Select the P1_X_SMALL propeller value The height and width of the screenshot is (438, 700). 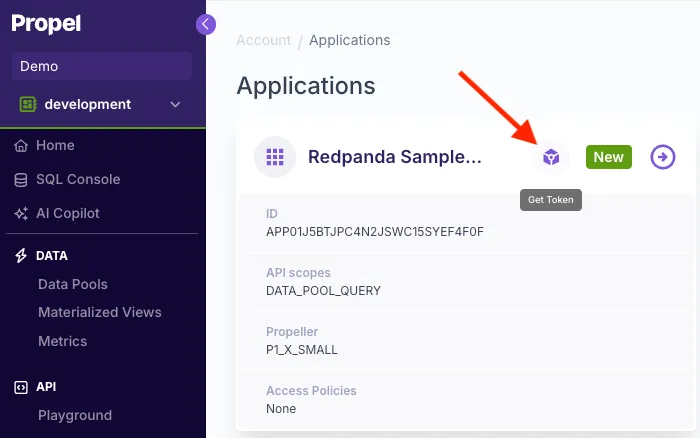pyautogui.click(x=302, y=350)
